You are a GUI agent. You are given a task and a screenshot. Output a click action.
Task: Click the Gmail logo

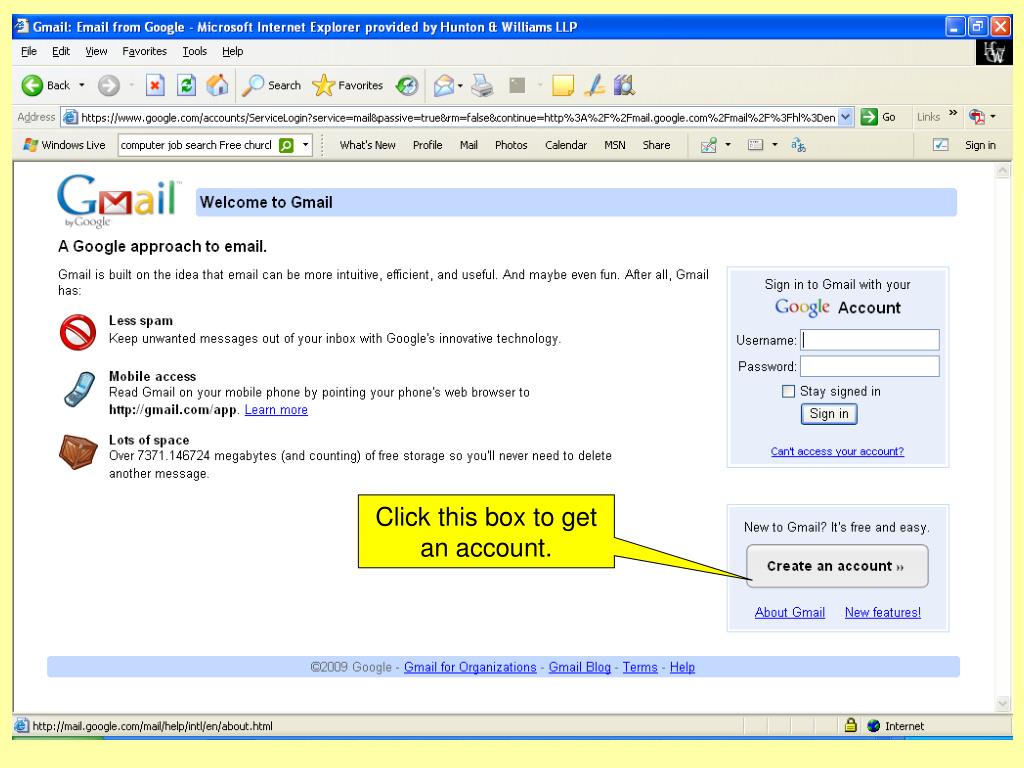coord(118,200)
